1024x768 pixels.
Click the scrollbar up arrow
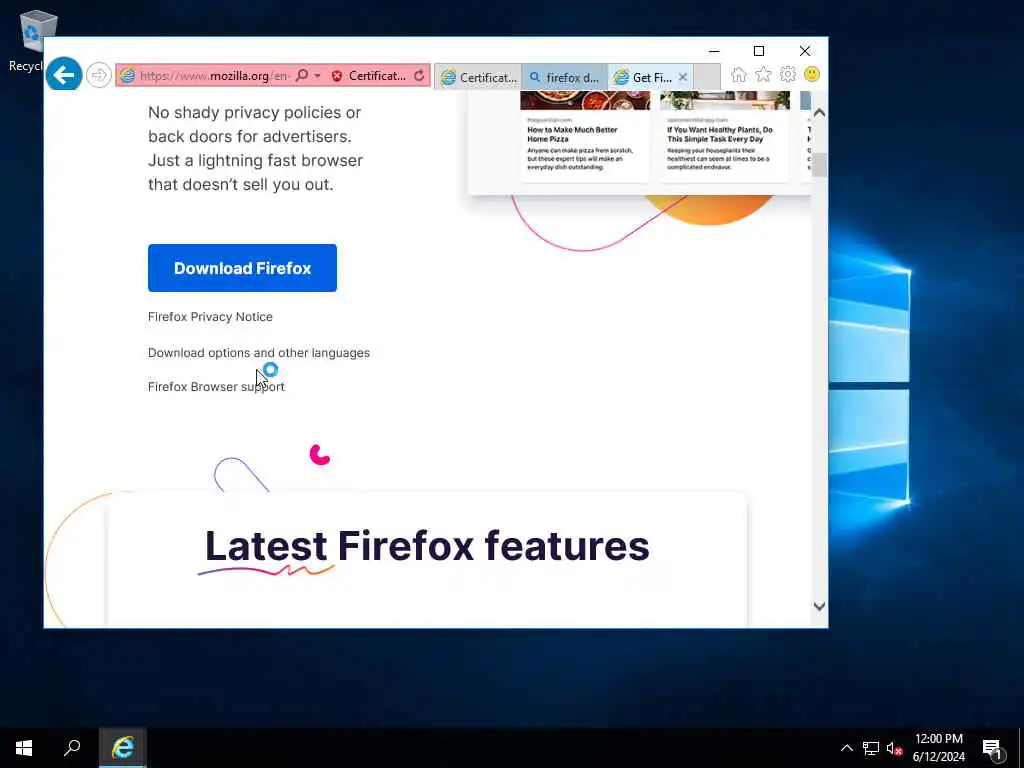(x=820, y=113)
